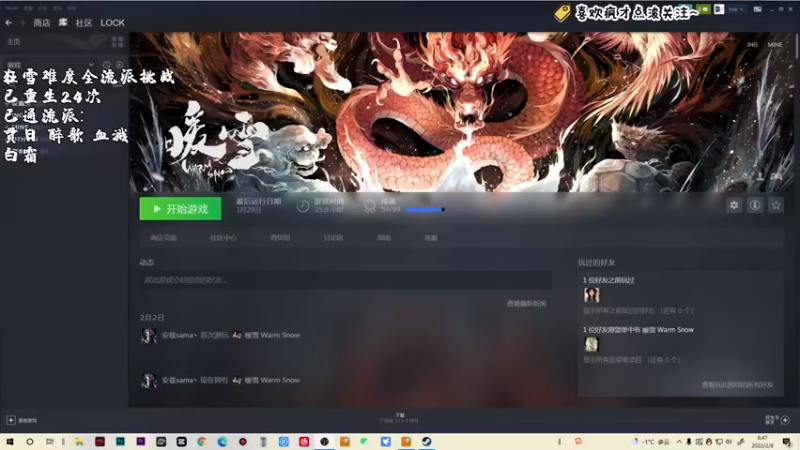The image size is (800, 450).
Task: Expand hidden system tray icons chevron
Action: (x=679, y=442)
